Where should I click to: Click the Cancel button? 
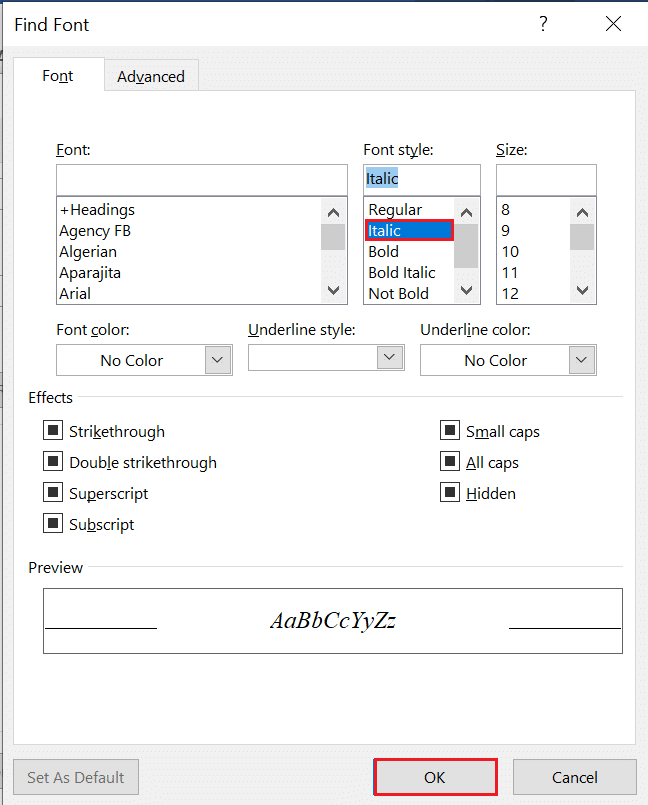coord(575,777)
